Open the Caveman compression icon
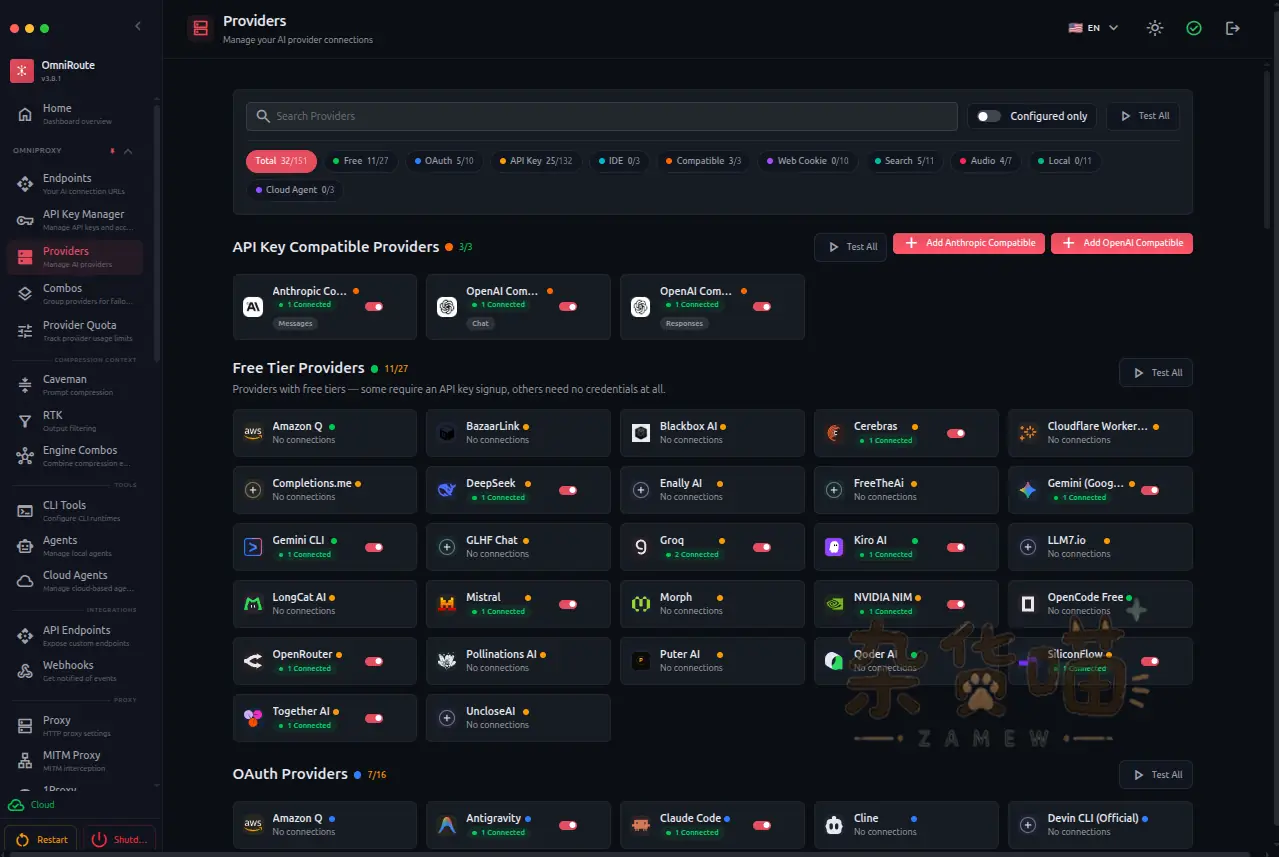1279x857 pixels. point(25,385)
